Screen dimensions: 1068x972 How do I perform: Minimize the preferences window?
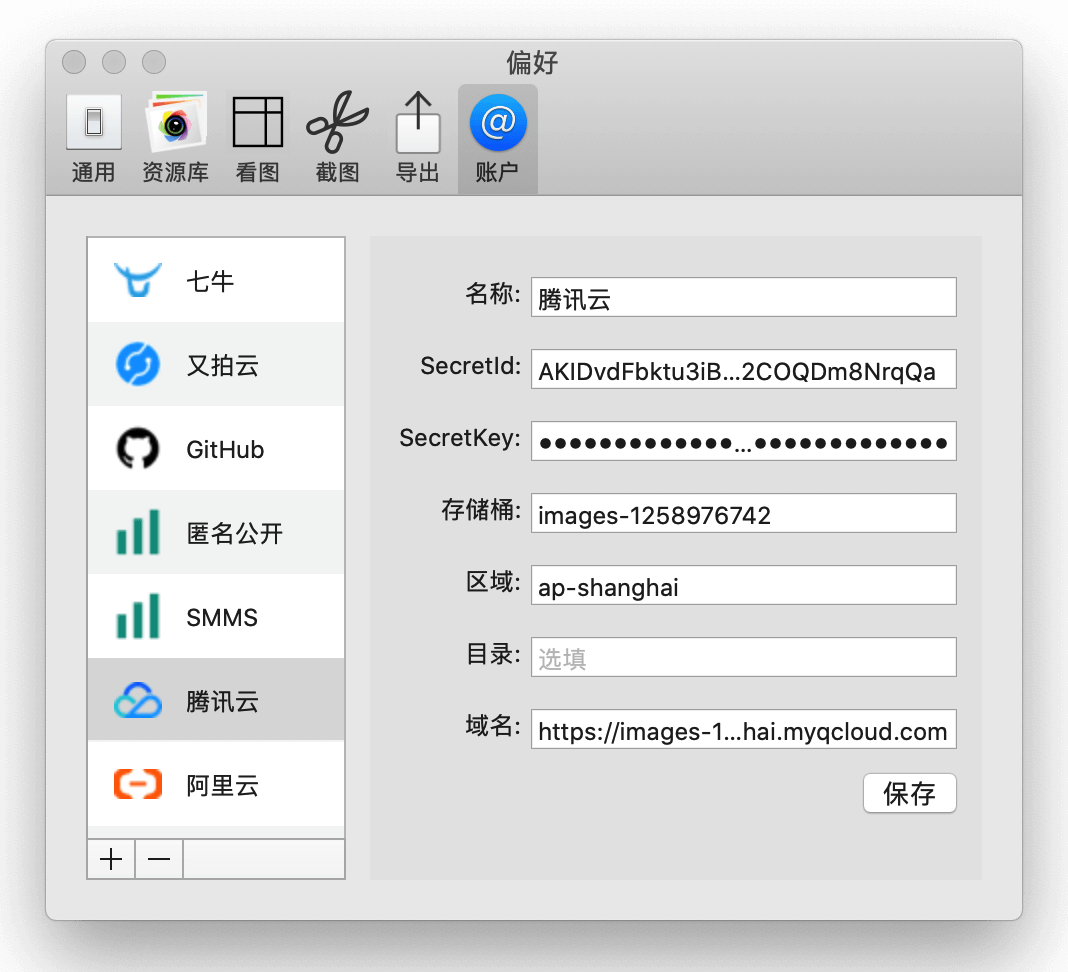point(114,62)
